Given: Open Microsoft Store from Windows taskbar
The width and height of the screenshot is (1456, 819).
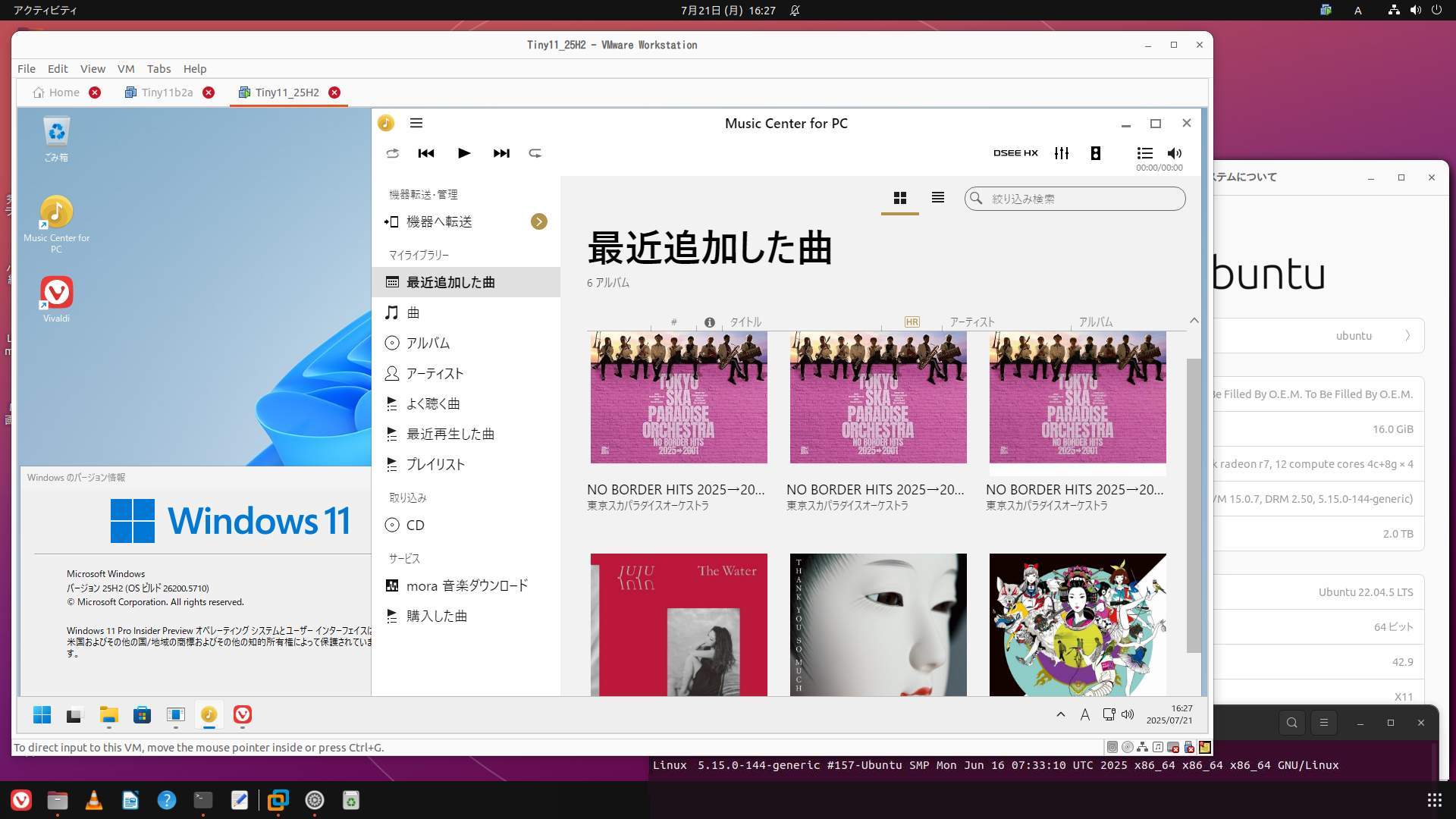Looking at the screenshot, I should pos(143,714).
